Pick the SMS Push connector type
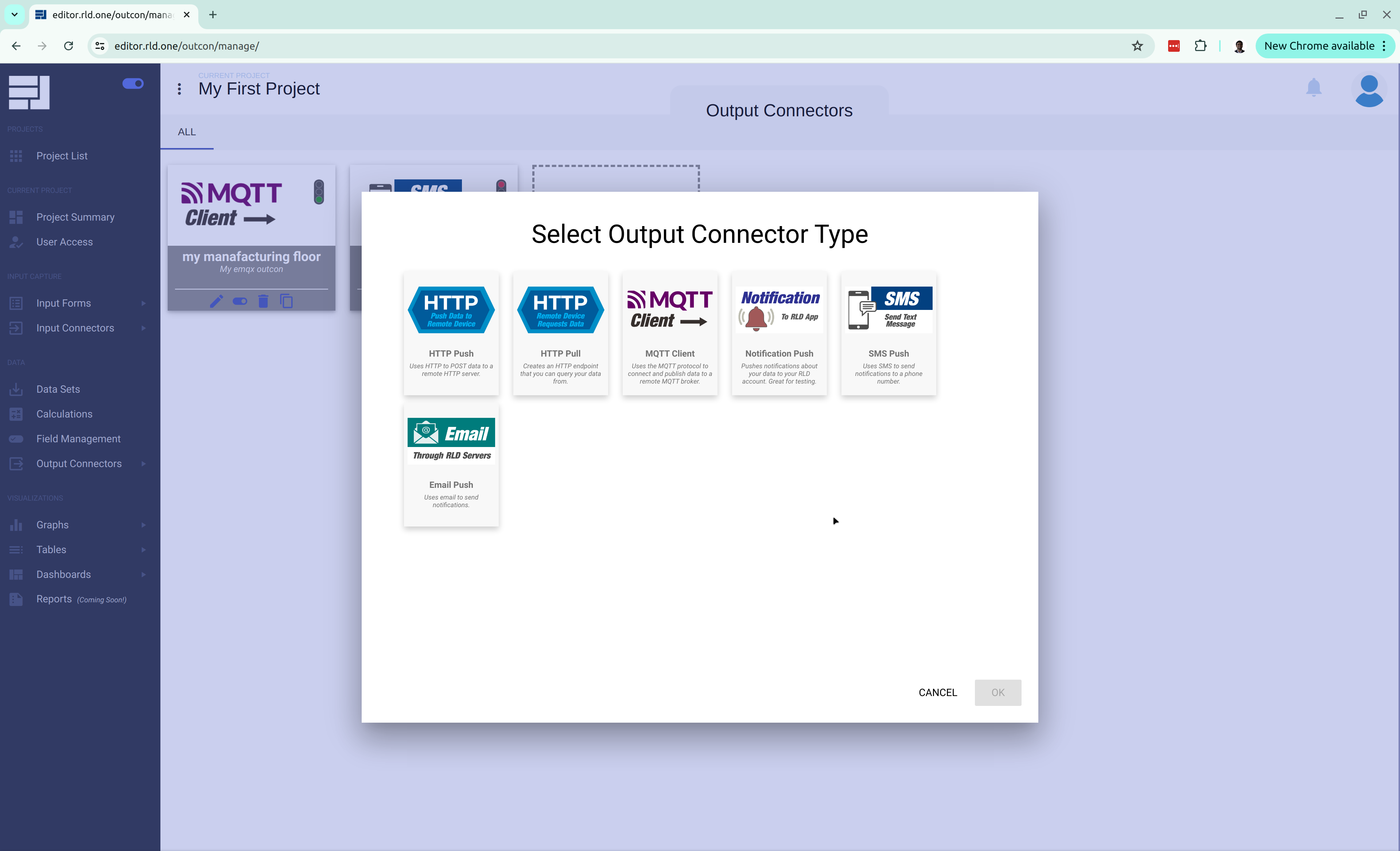1400x851 pixels. (888, 334)
